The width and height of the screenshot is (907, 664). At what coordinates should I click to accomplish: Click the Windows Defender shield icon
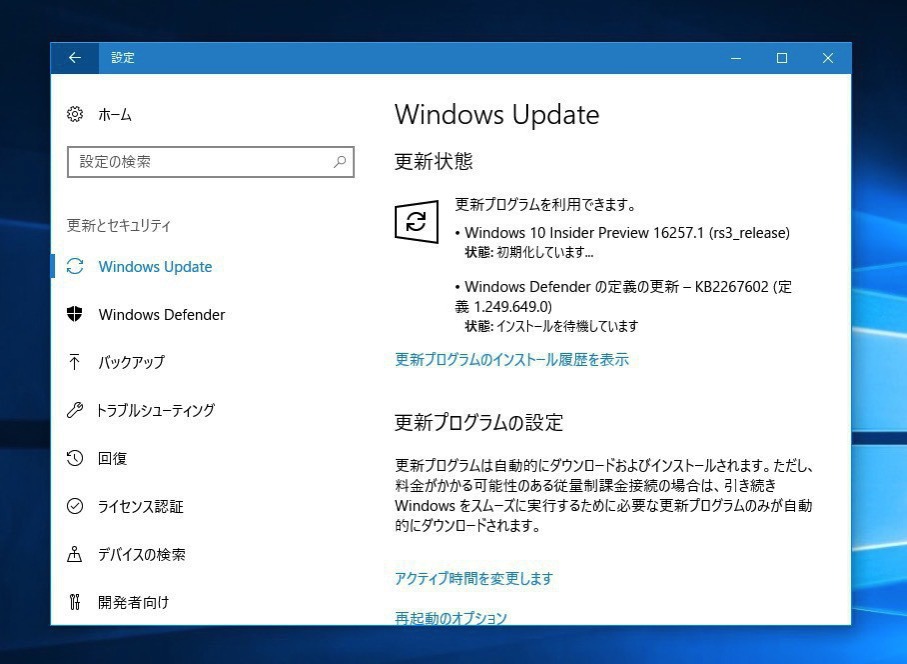click(75, 314)
